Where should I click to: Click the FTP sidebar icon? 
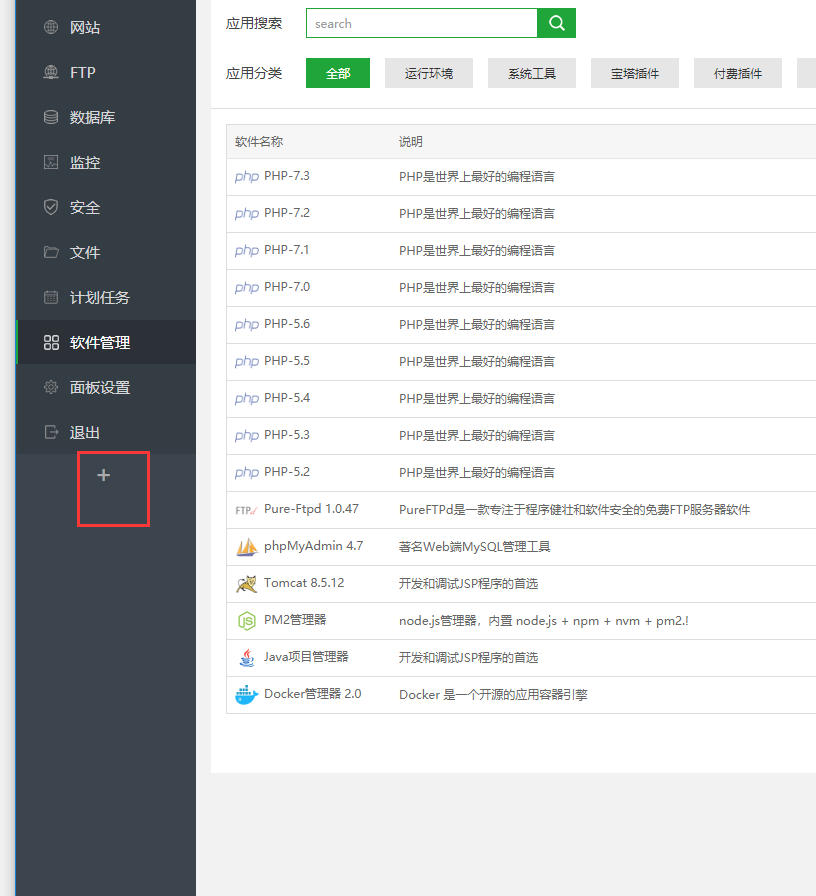51,72
